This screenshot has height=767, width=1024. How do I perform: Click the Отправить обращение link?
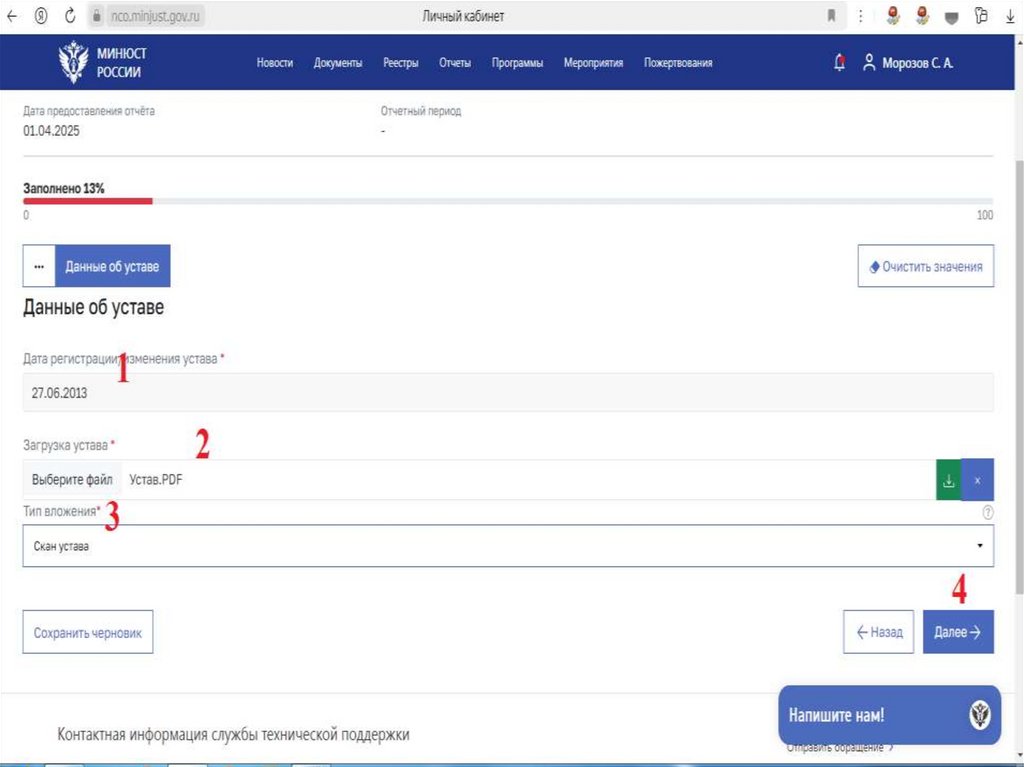pyautogui.click(x=840, y=747)
